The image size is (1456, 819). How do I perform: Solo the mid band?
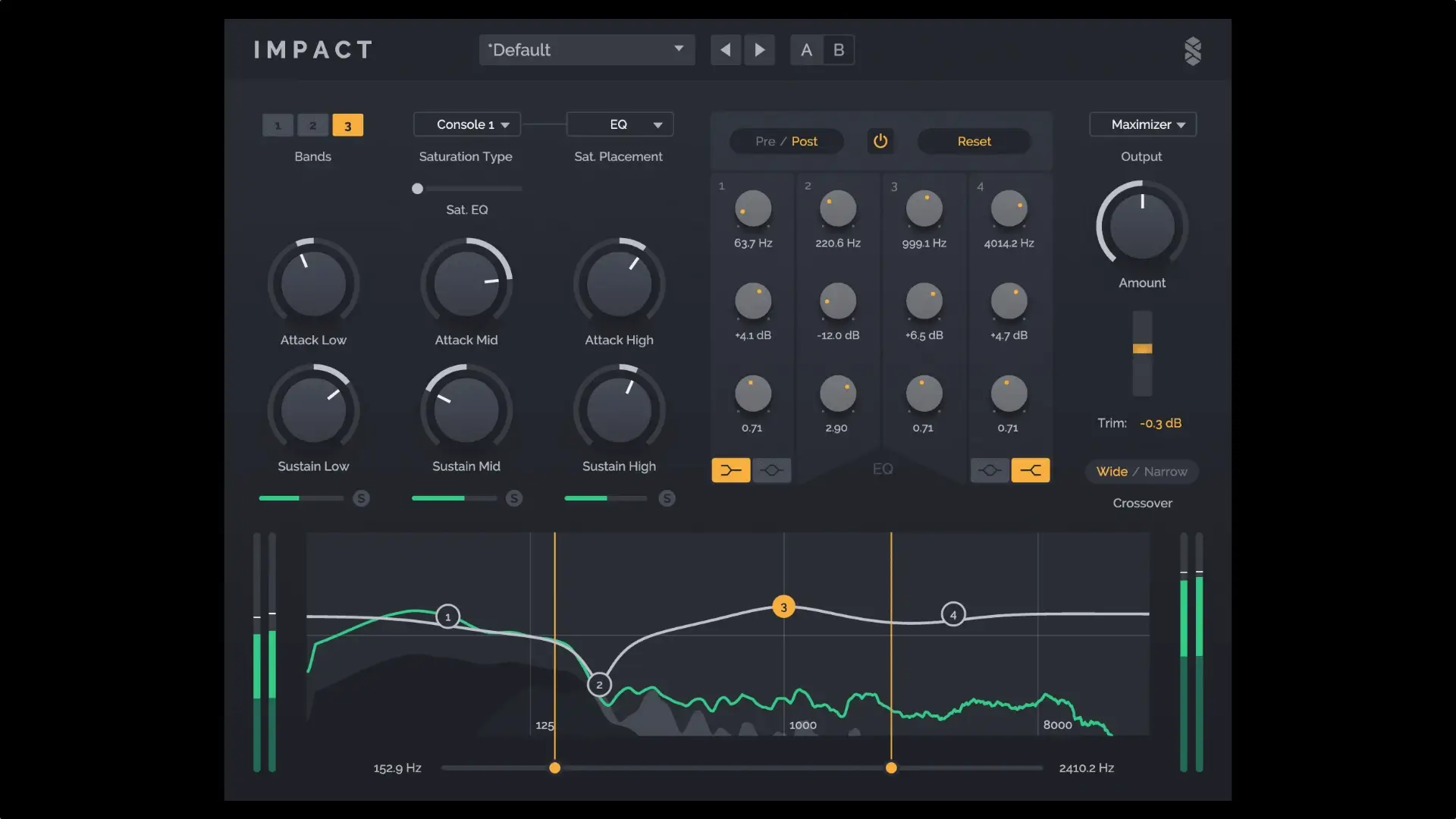coord(514,498)
